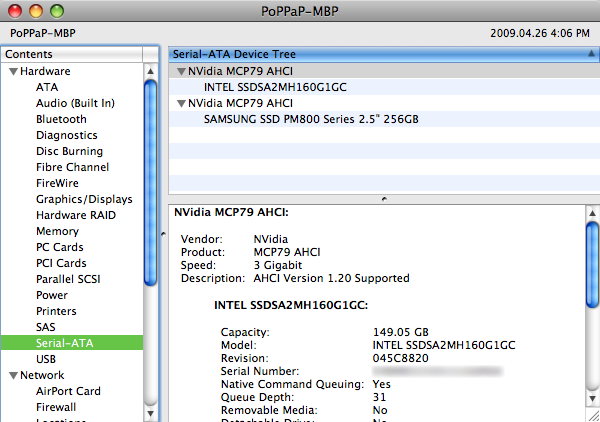
Task: Click the vertical sidebar splitter handle
Action: (163, 234)
